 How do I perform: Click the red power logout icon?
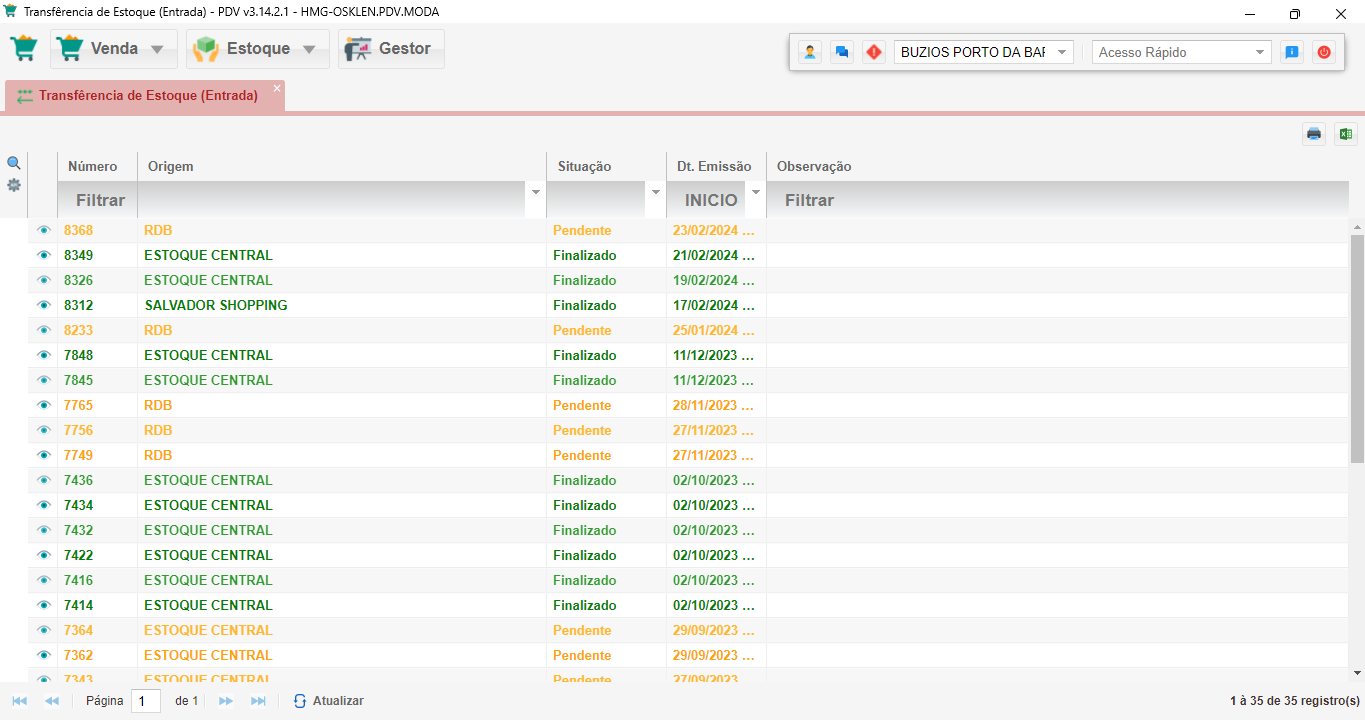click(x=1324, y=52)
